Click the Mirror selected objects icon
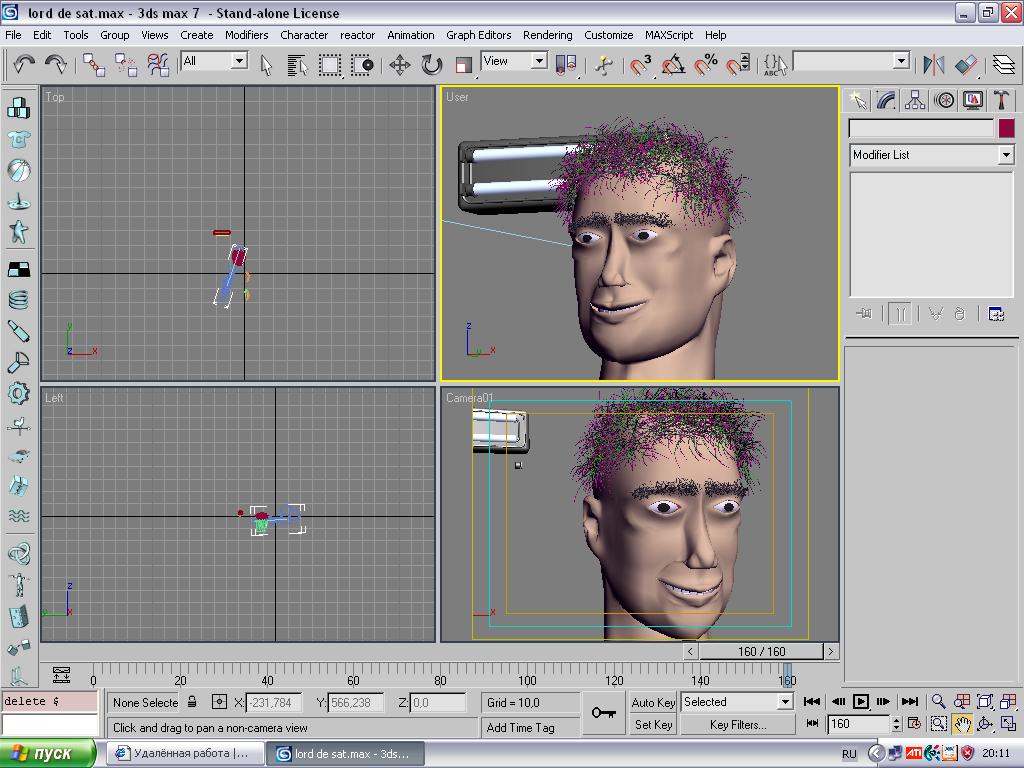The image size is (1024, 768). pos(933,65)
